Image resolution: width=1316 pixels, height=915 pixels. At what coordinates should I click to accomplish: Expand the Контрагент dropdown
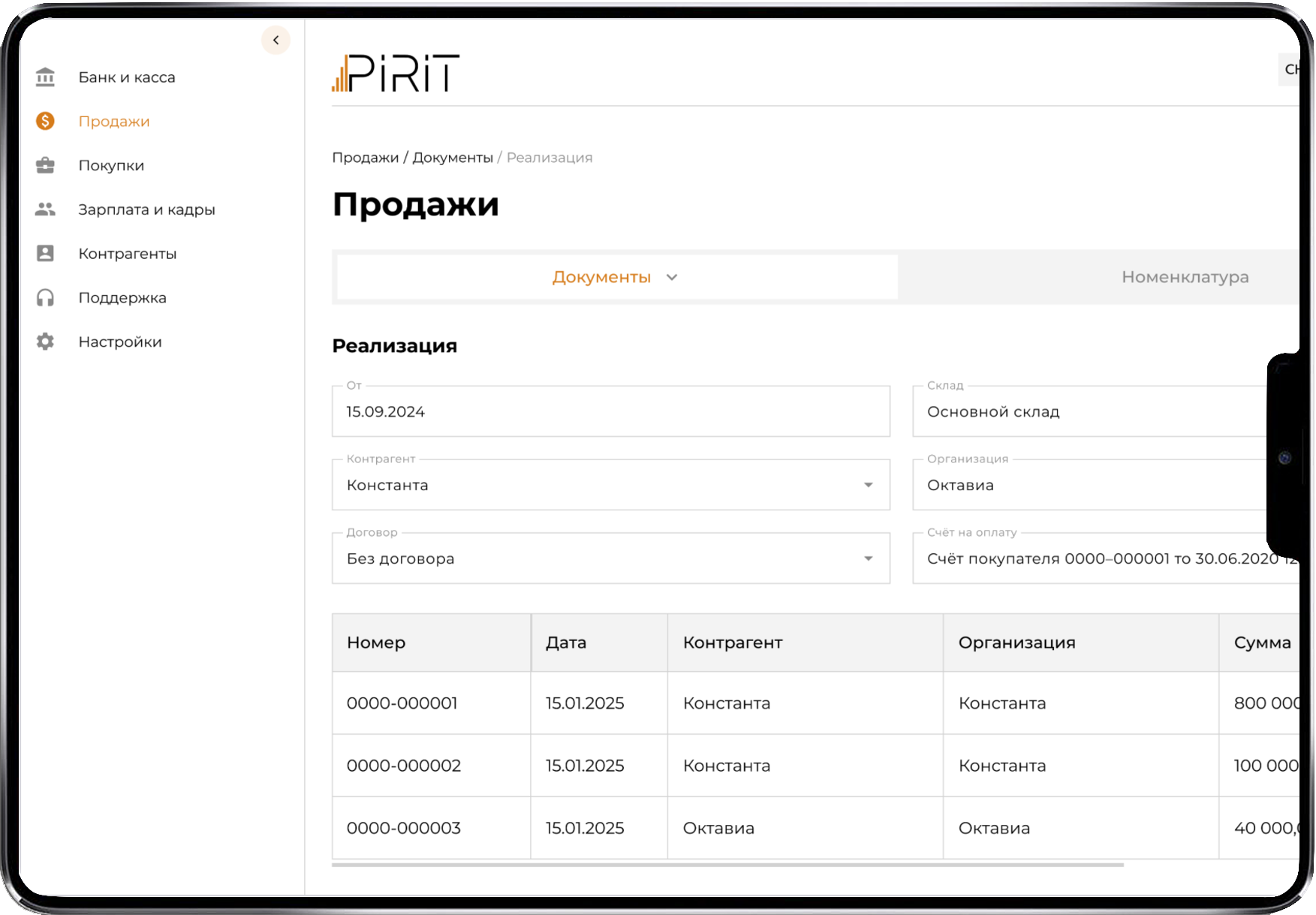pyautogui.click(x=869, y=485)
